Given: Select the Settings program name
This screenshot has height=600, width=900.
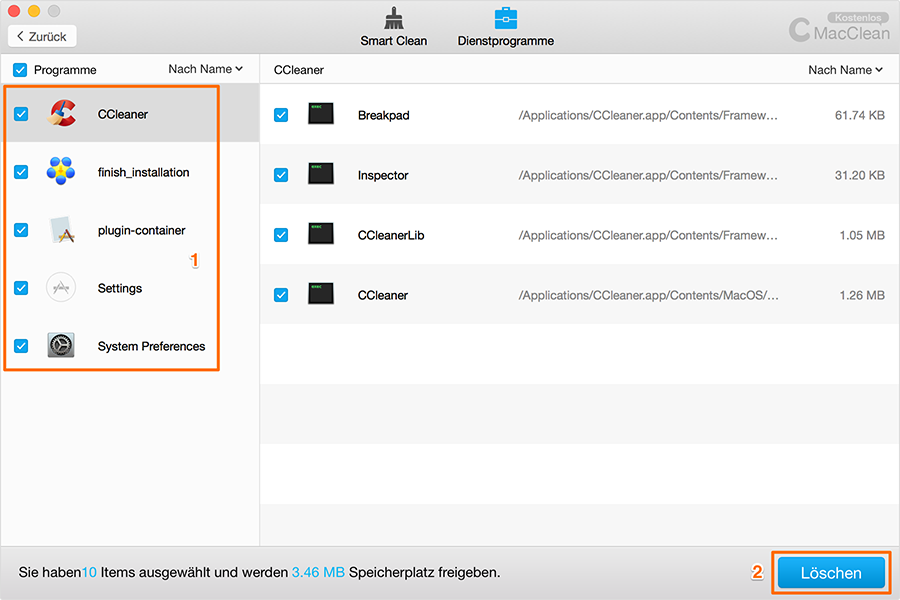Looking at the screenshot, I should pyautogui.click(x=120, y=288).
